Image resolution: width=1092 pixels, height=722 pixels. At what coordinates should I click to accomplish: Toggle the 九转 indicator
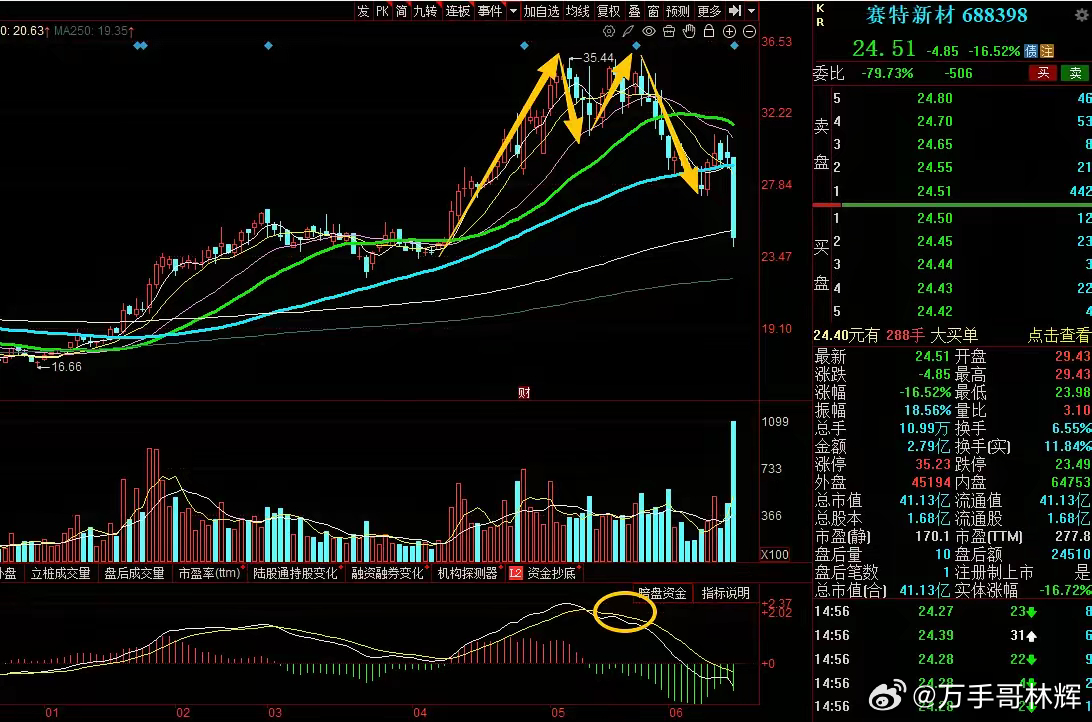pos(425,11)
